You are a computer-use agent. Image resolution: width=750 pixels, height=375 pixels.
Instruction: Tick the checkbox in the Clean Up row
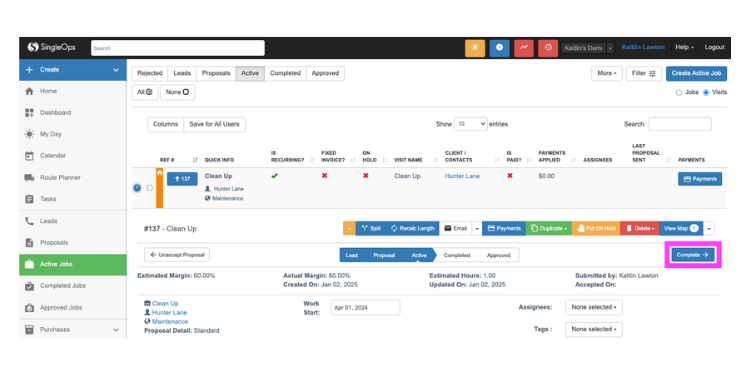pyautogui.click(x=149, y=188)
